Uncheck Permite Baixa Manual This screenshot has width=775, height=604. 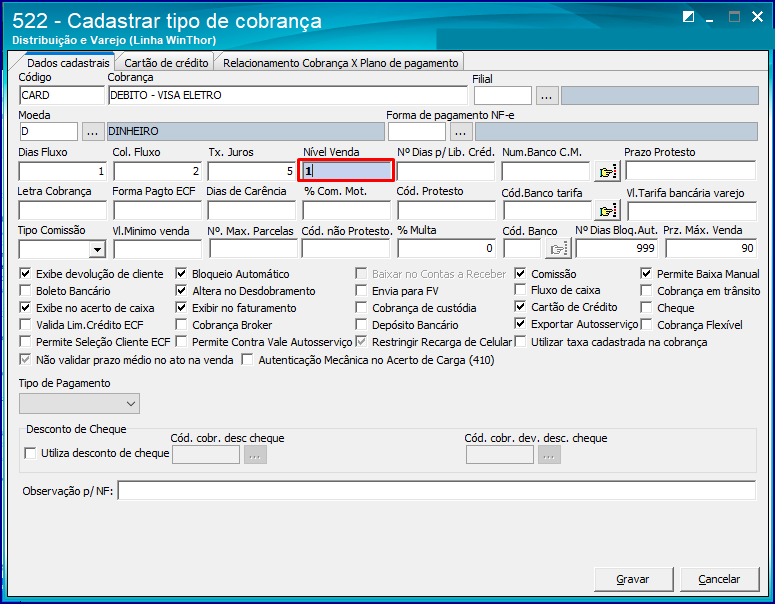[x=646, y=273]
